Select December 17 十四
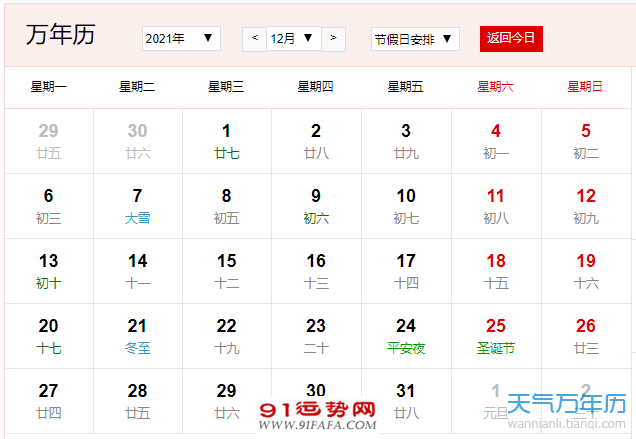The width and height of the screenshot is (636, 439). click(x=406, y=271)
